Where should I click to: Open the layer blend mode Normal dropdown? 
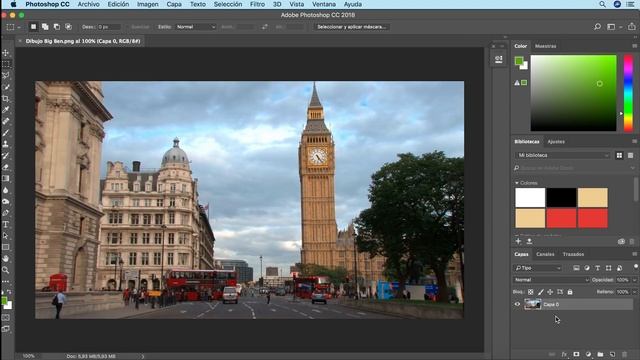(x=551, y=280)
